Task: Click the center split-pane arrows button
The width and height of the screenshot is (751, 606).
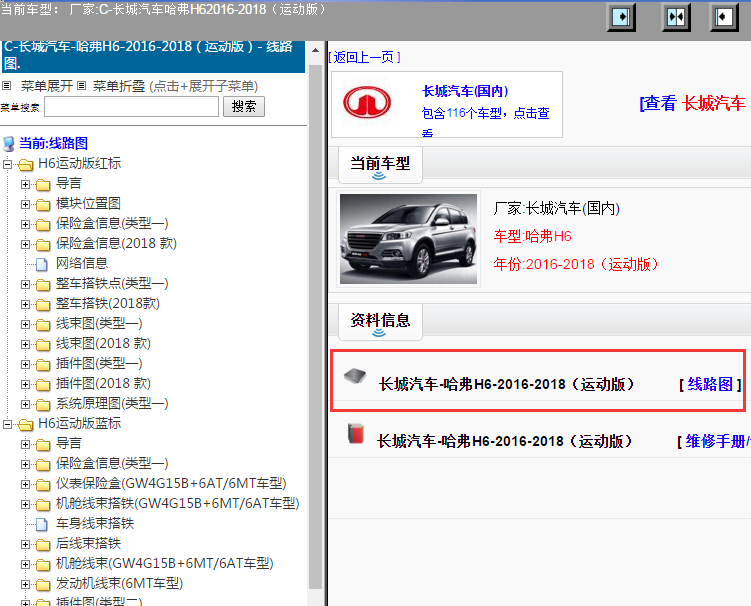Action: [x=676, y=17]
